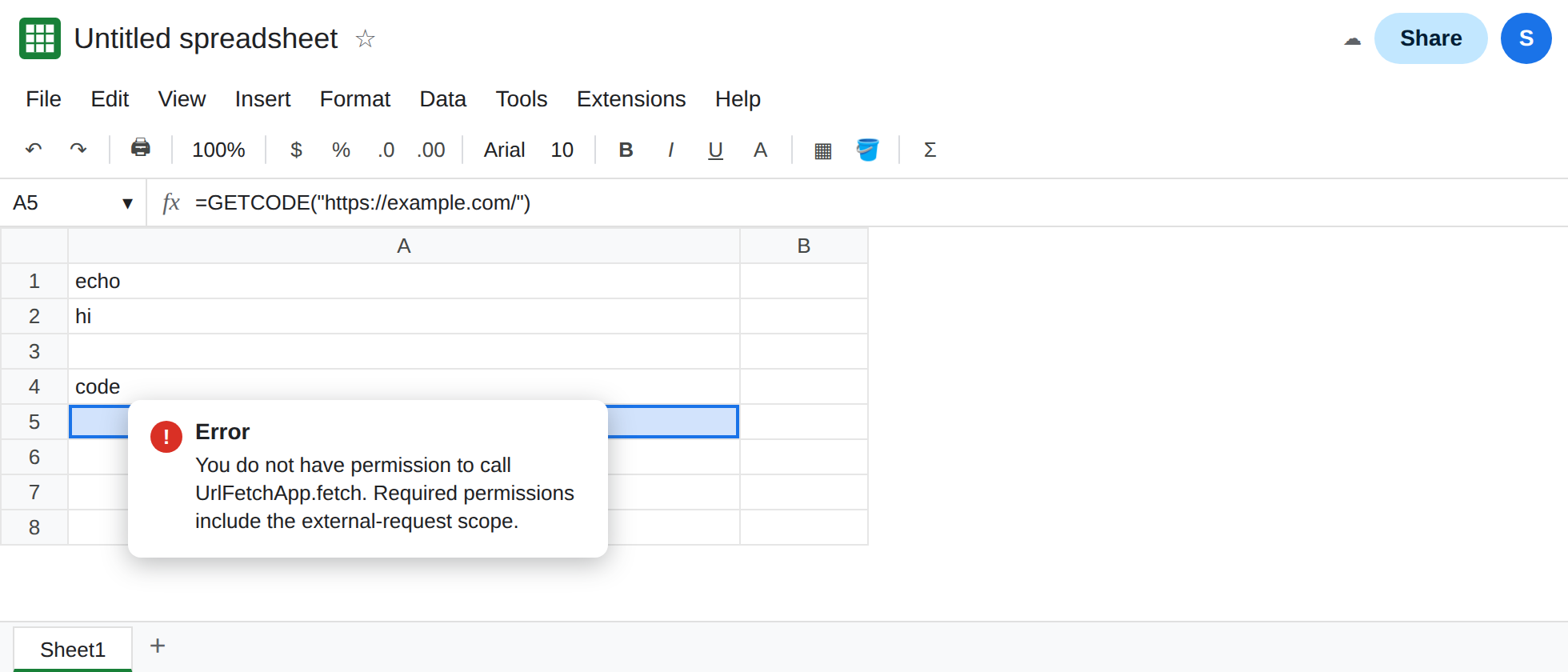Viewport: 1568px width, 672px height.
Task: Open the zoom 100% dropdown
Action: (x=218, y=150)
